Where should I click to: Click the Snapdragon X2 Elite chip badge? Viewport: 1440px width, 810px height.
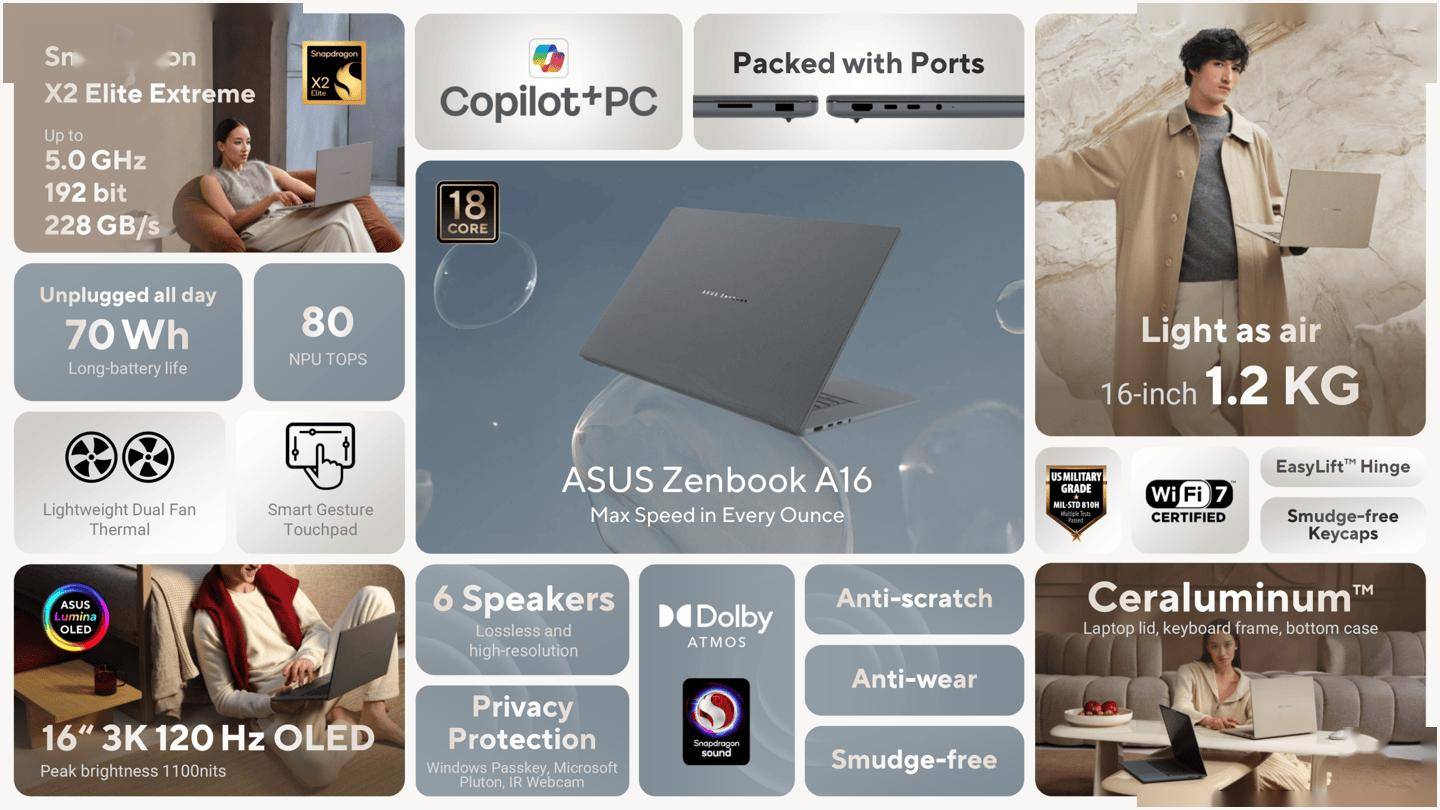point(334,72)
